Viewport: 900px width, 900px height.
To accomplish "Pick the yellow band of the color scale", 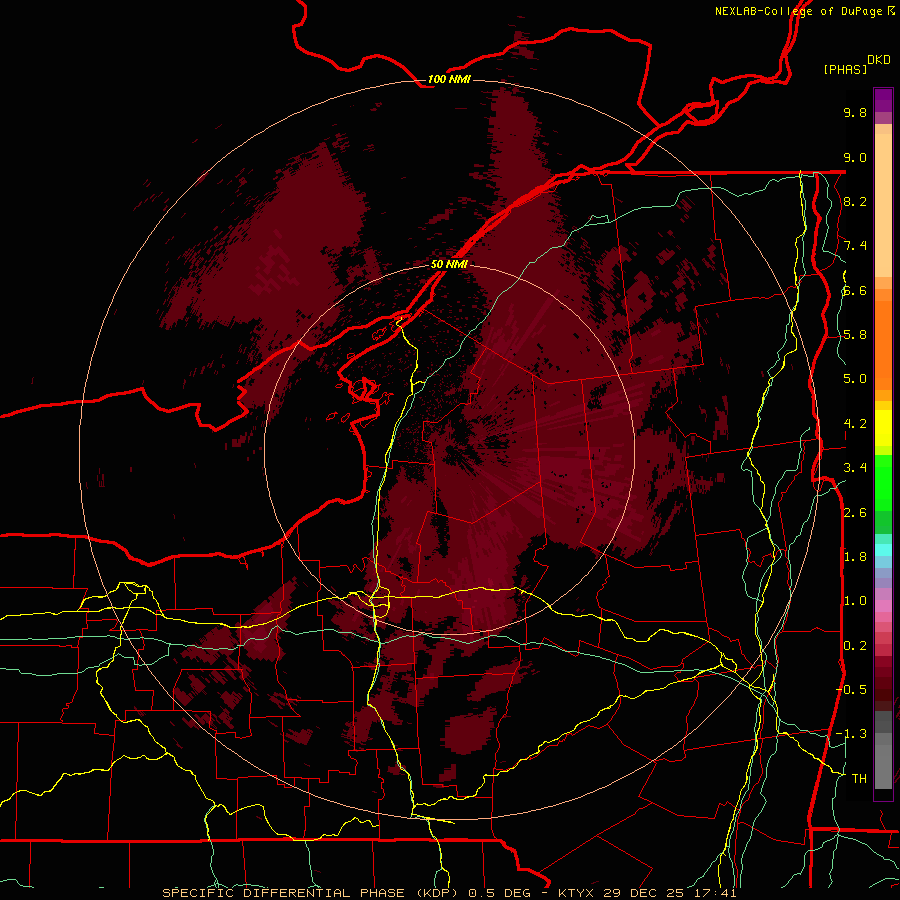I will (x=883, y=428).
